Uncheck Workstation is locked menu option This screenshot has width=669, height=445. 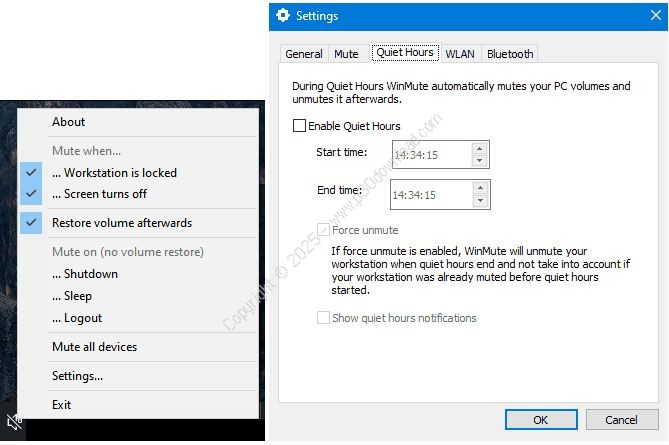[x=114, y=173]
